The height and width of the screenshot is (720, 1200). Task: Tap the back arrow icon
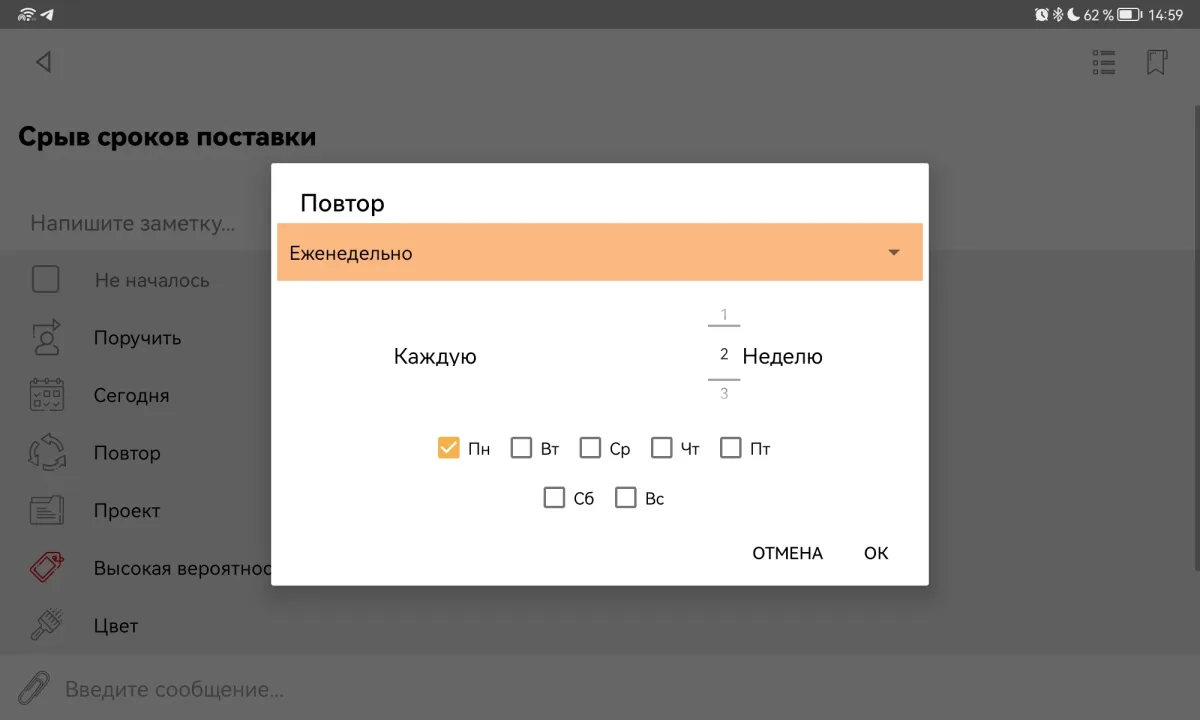point(43,62)
